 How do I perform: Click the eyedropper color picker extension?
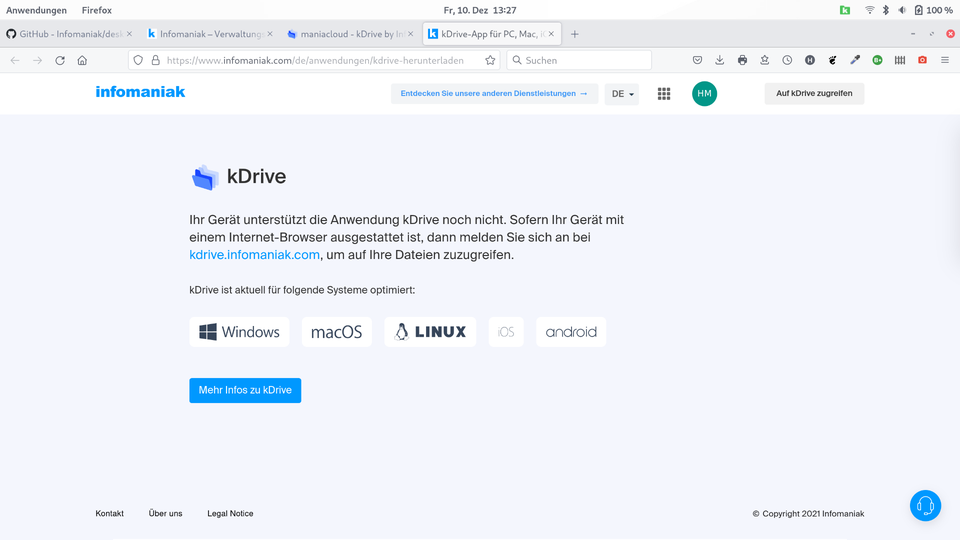855,60
